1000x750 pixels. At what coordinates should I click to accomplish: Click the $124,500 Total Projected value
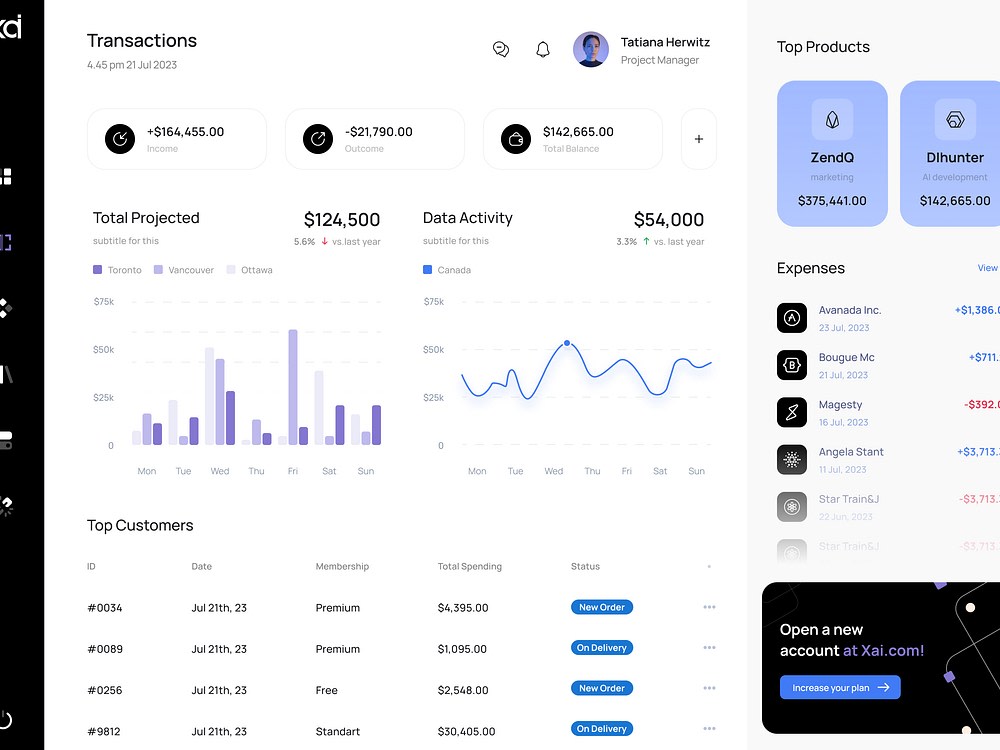click(342, 220)
